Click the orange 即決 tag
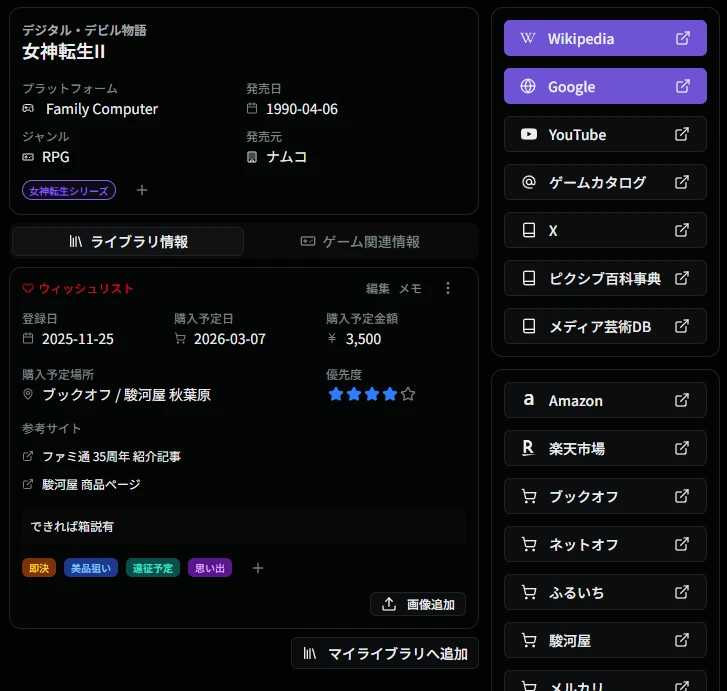Image resolution: width=727 pixels, height=691 pixels. [39, 568]
